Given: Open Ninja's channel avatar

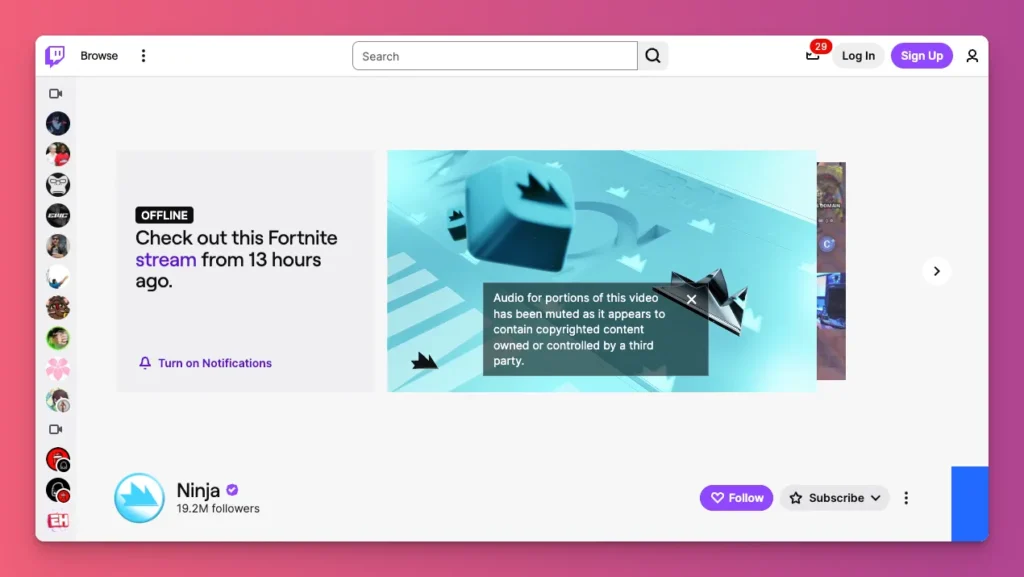Looking at the screenshot, I should pos(139,498).
